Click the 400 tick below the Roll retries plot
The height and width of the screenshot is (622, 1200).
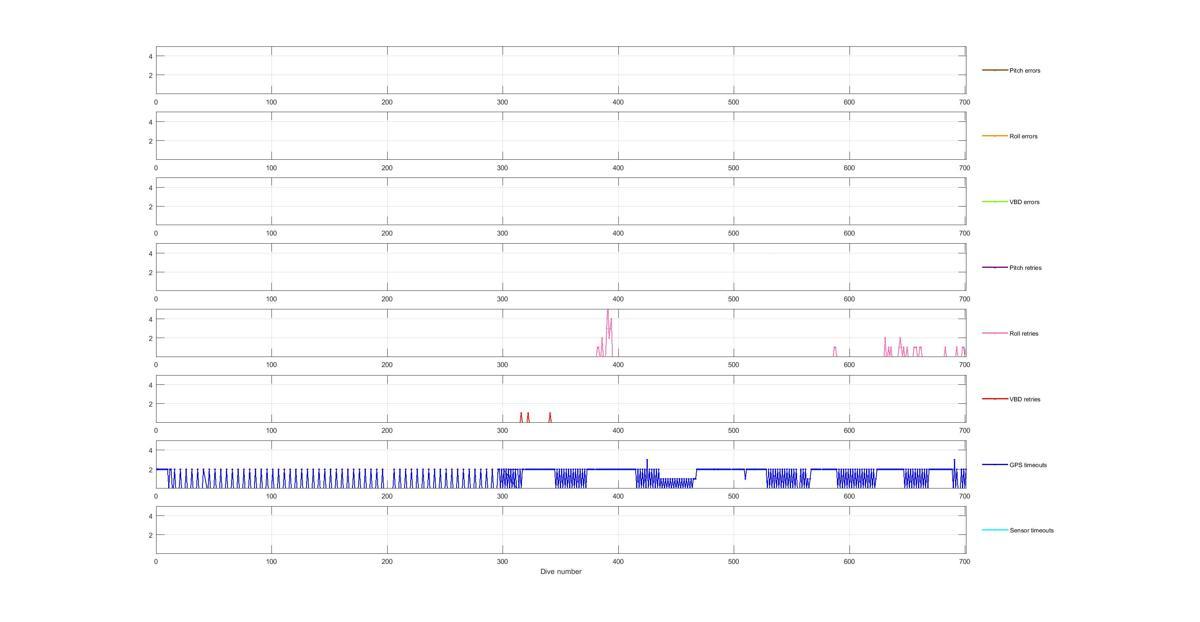618,365
